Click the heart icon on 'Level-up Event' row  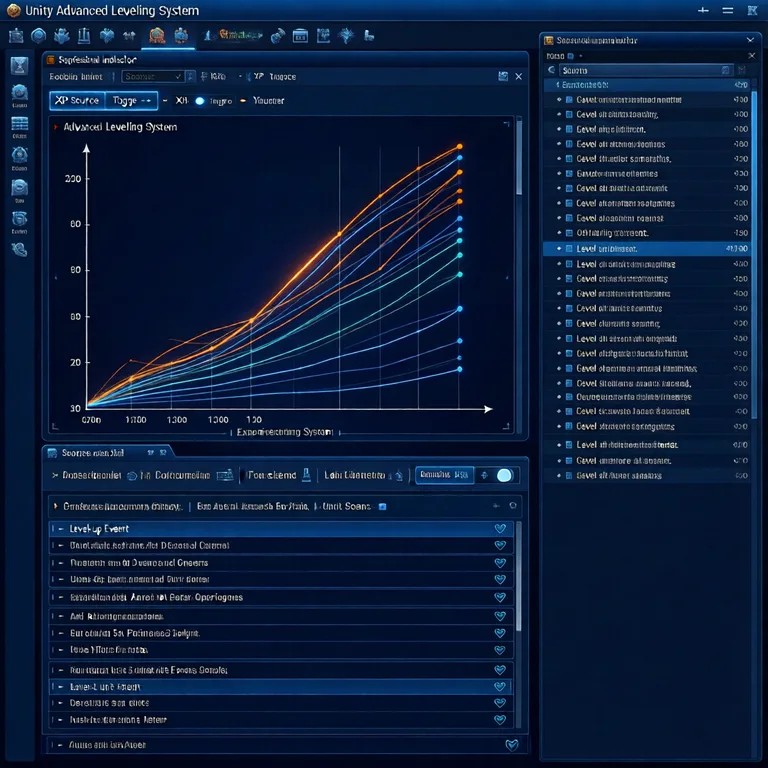point(500,528)
